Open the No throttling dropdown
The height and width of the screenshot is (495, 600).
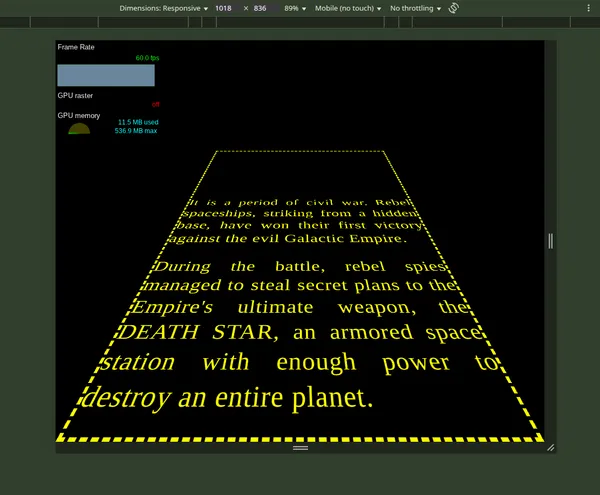pos(415,8)
